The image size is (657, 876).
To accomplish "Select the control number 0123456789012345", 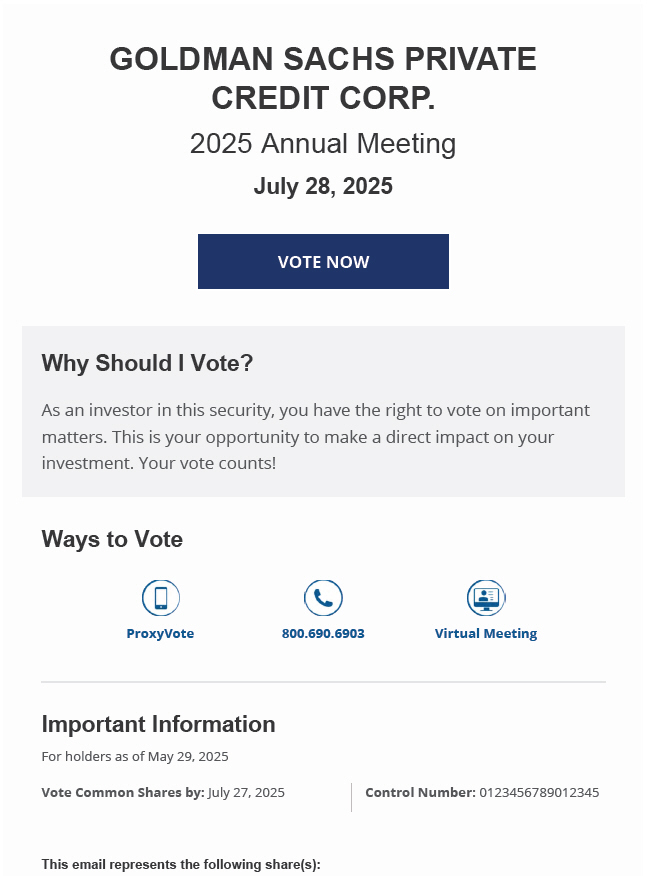I will tap(539, 793).
